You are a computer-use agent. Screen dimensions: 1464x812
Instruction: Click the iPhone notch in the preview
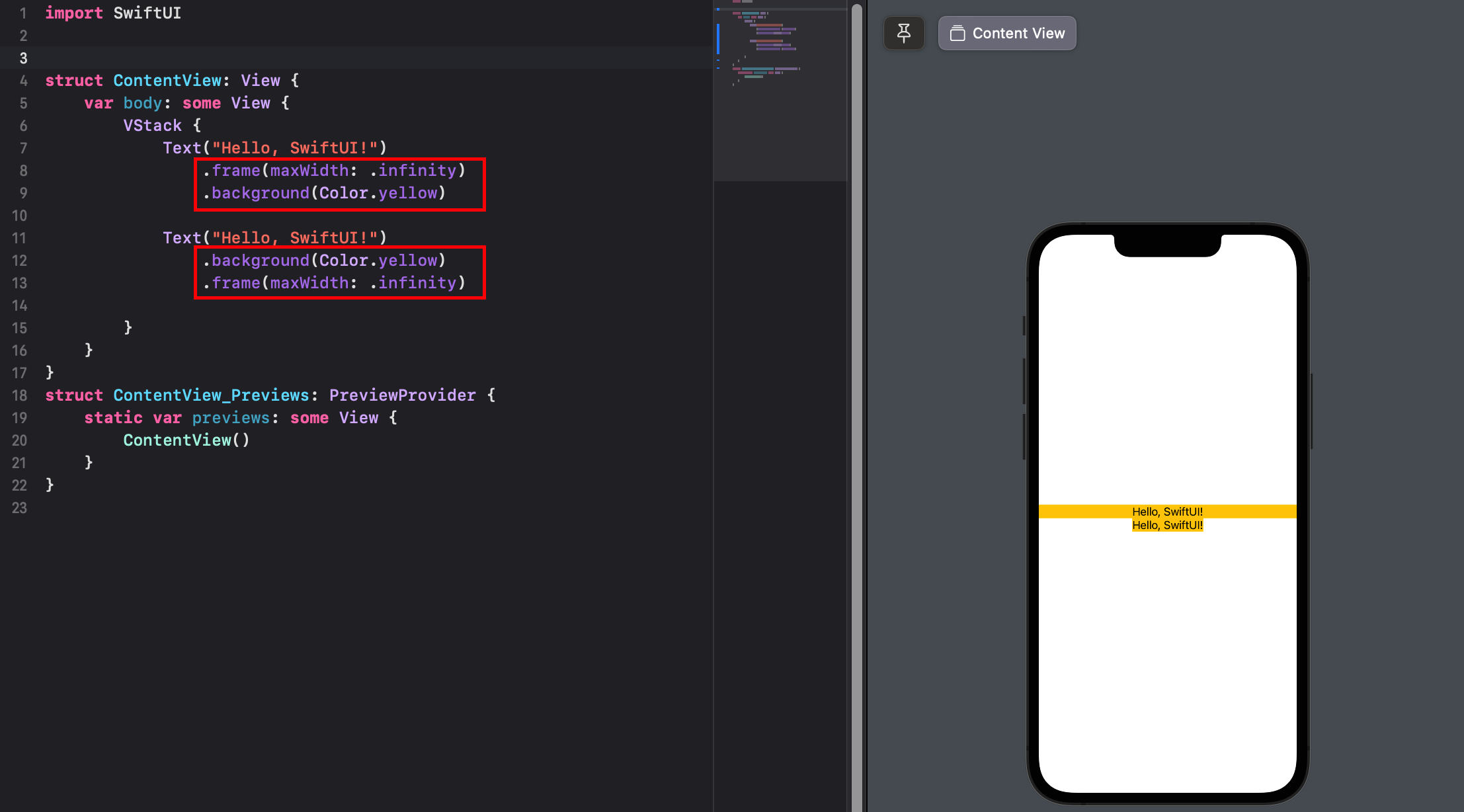pos(1167,245)
